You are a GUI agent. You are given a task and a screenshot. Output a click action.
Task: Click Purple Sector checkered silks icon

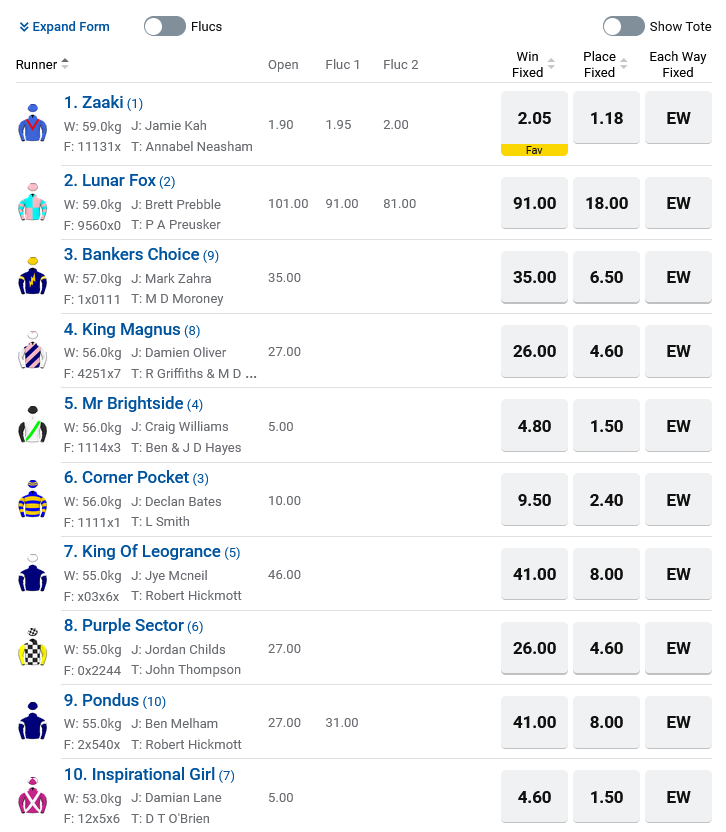[32, 647]
